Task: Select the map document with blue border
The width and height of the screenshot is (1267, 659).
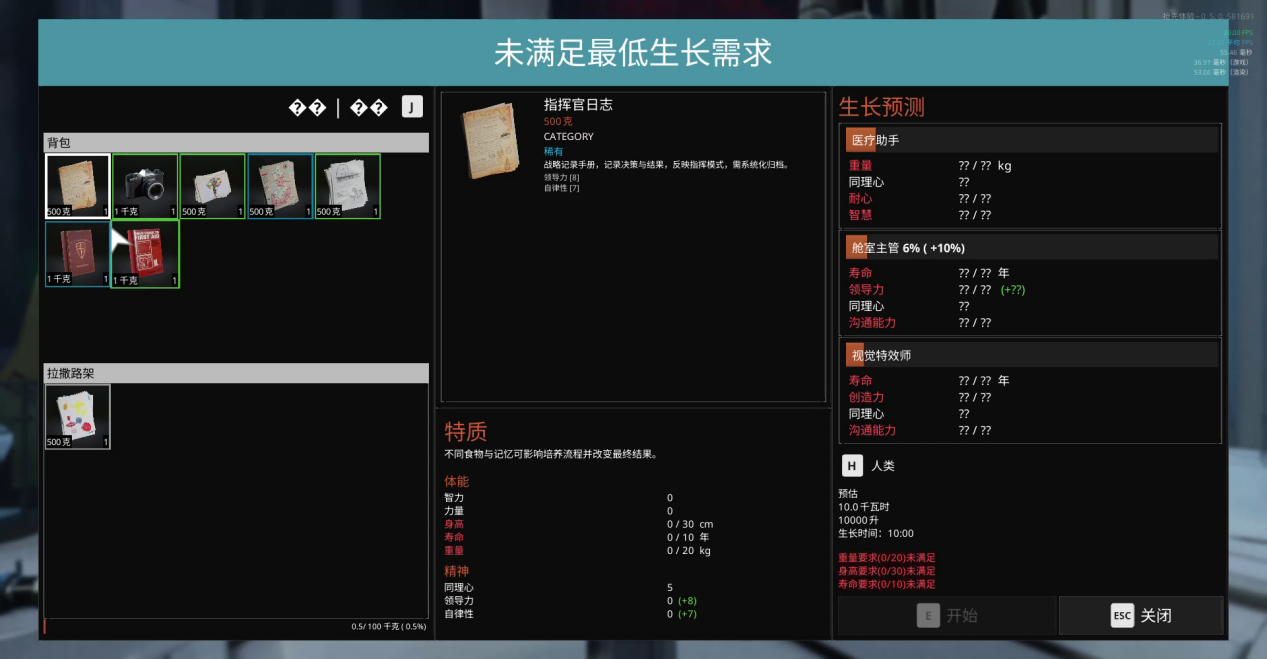Action: click(x=280, y=186)
